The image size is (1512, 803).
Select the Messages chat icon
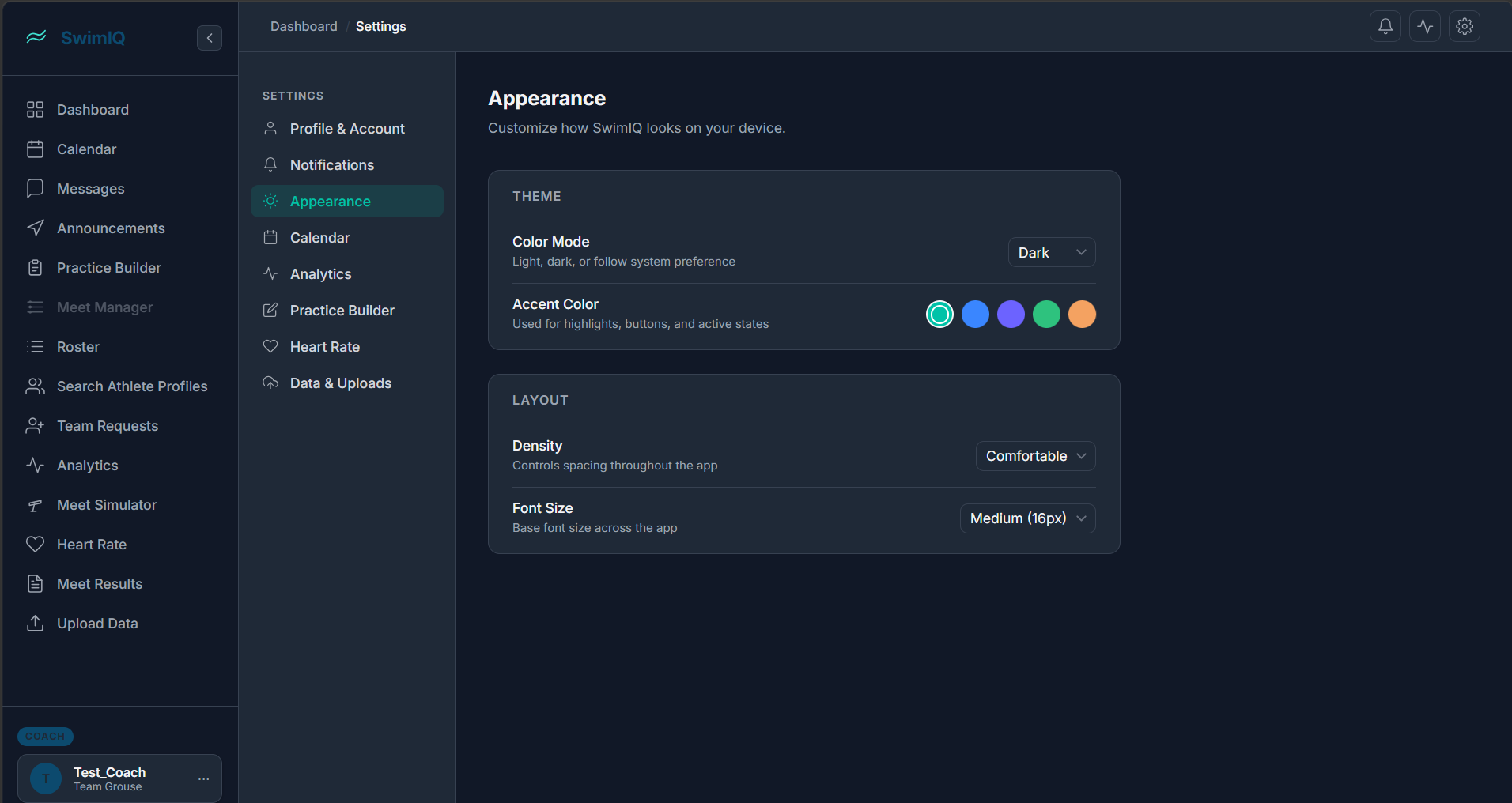pyautogui.click(x=36, y=188)
